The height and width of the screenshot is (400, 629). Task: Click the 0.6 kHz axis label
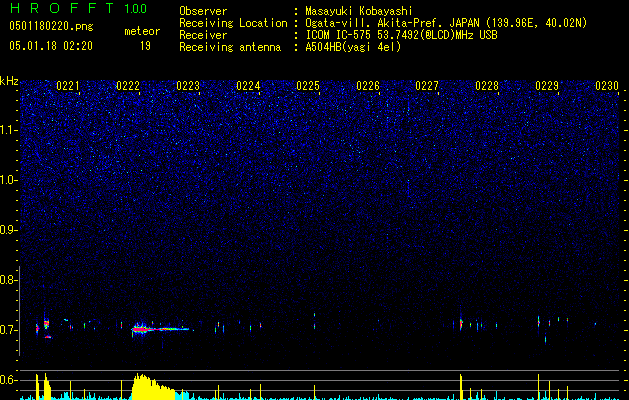(8, 380)
